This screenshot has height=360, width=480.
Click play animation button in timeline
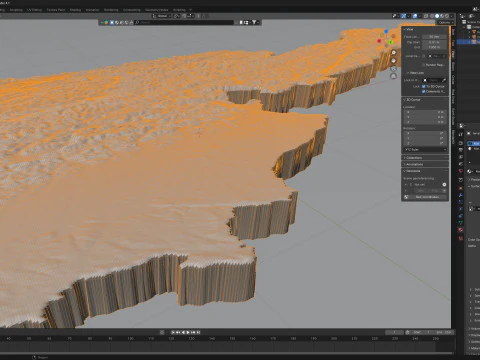(x=188, y=332)
